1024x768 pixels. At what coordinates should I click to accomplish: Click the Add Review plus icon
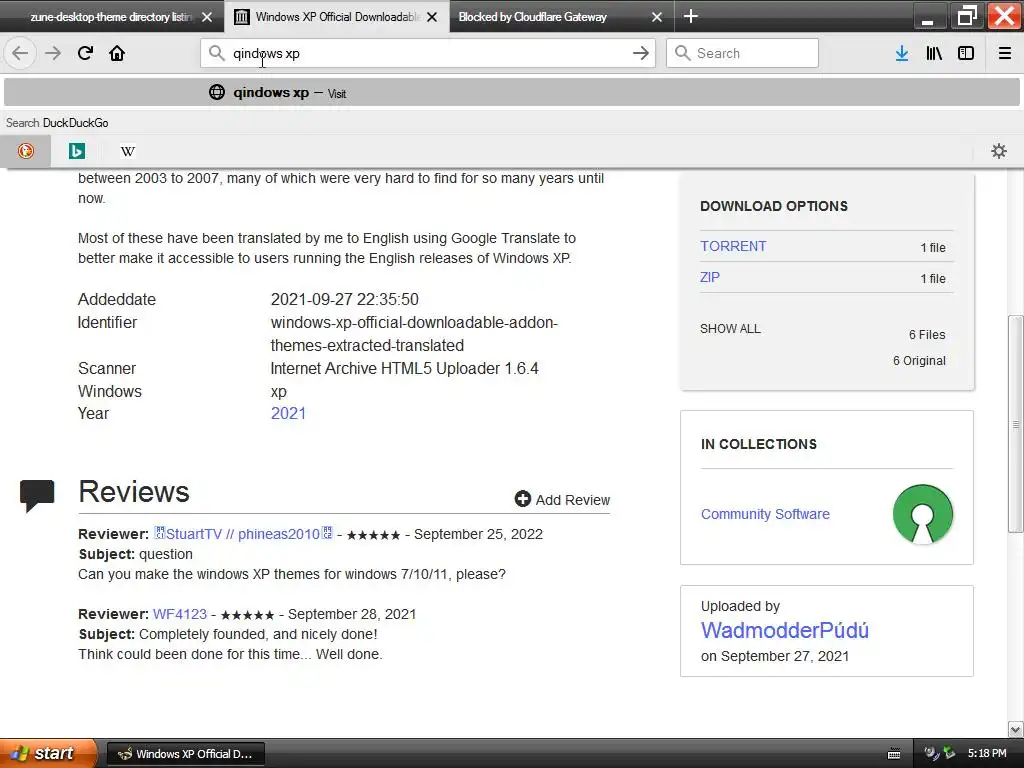pyautogui.click(x=522, y=499)
